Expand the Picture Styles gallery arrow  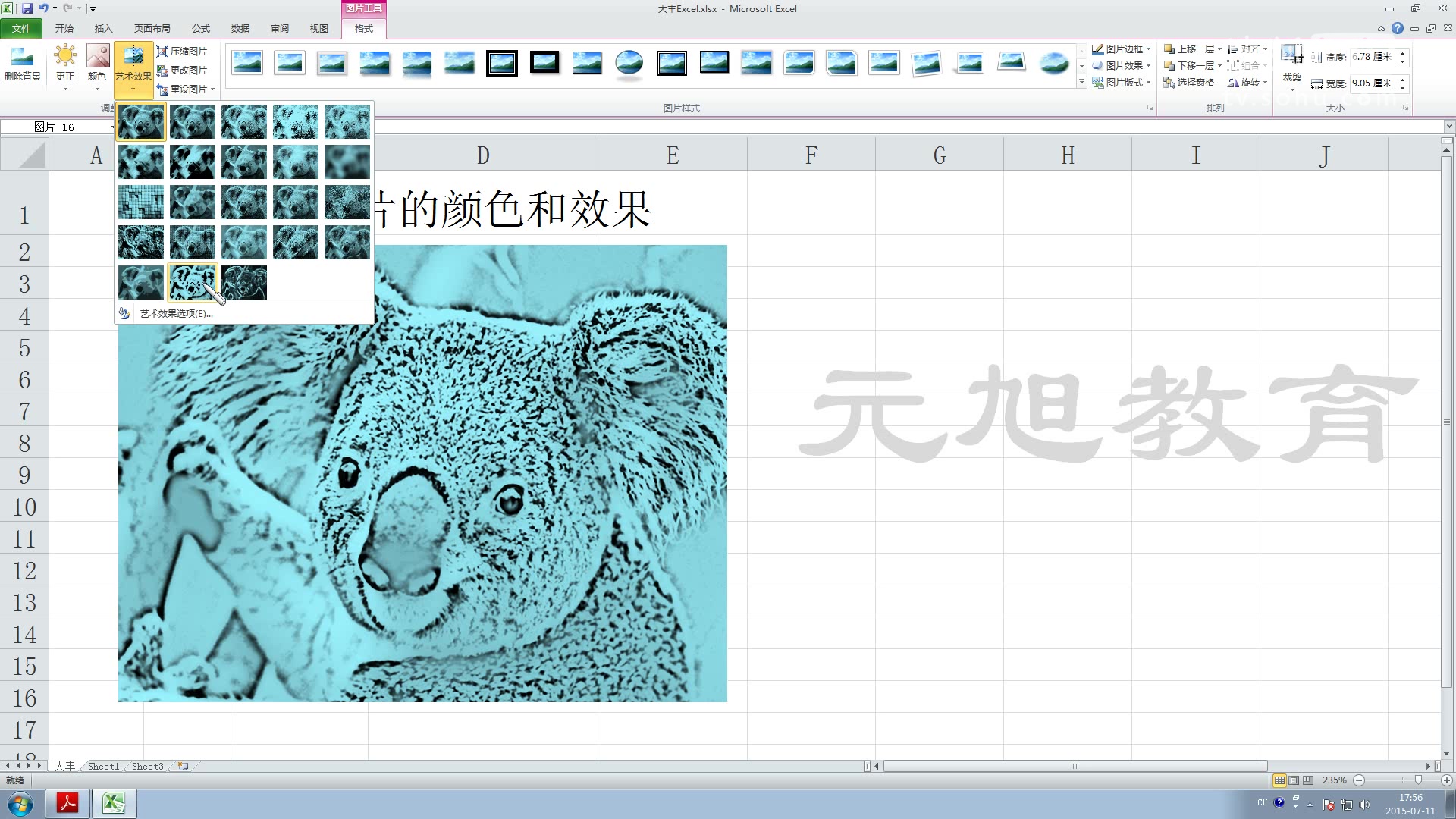pyautogui.click(x=1081, y=81)
